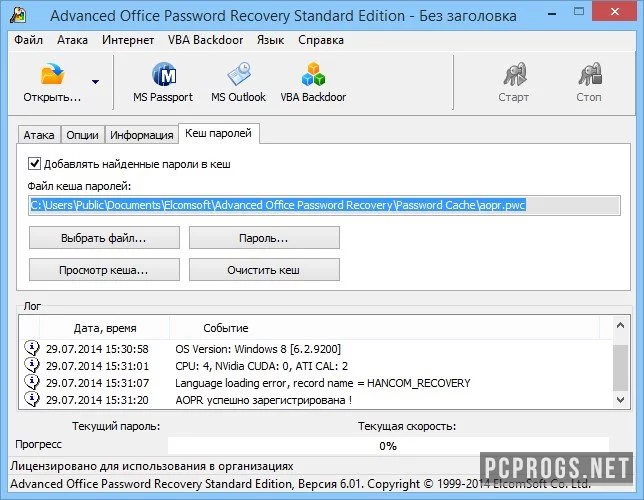This screenshot has width=644, height=500.
Task: Click the Выбрать файл... button
Action: pos(104,238)
